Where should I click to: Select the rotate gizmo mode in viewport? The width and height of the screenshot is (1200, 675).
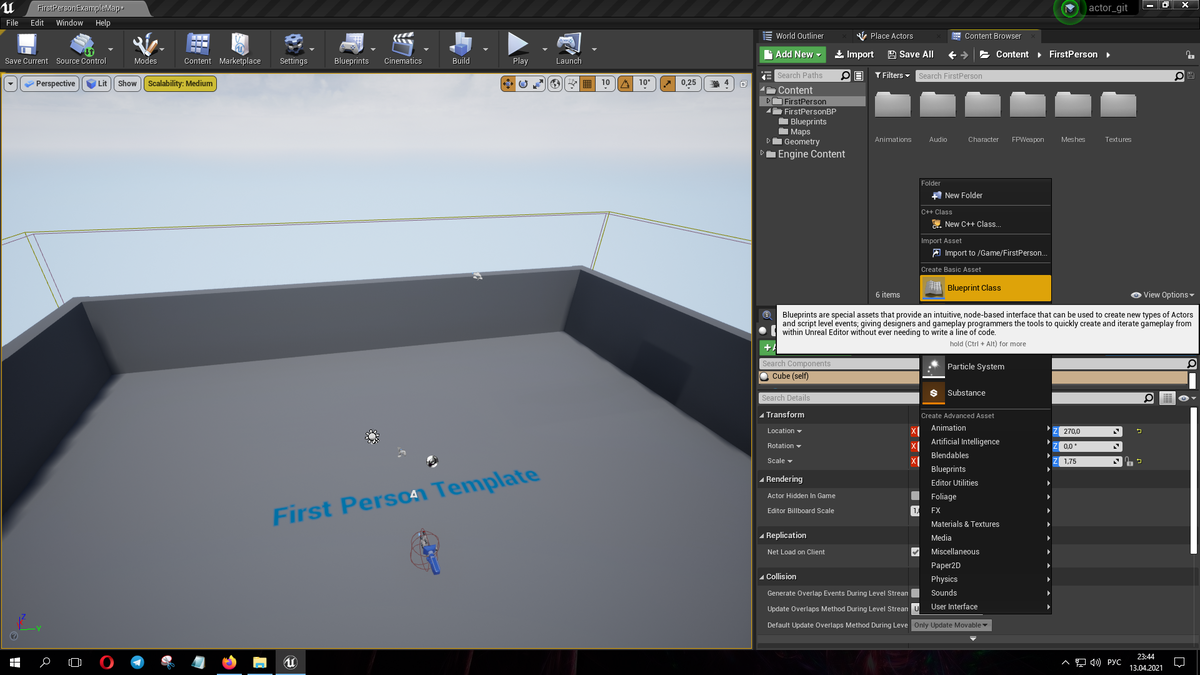click(x=523, y=84)
